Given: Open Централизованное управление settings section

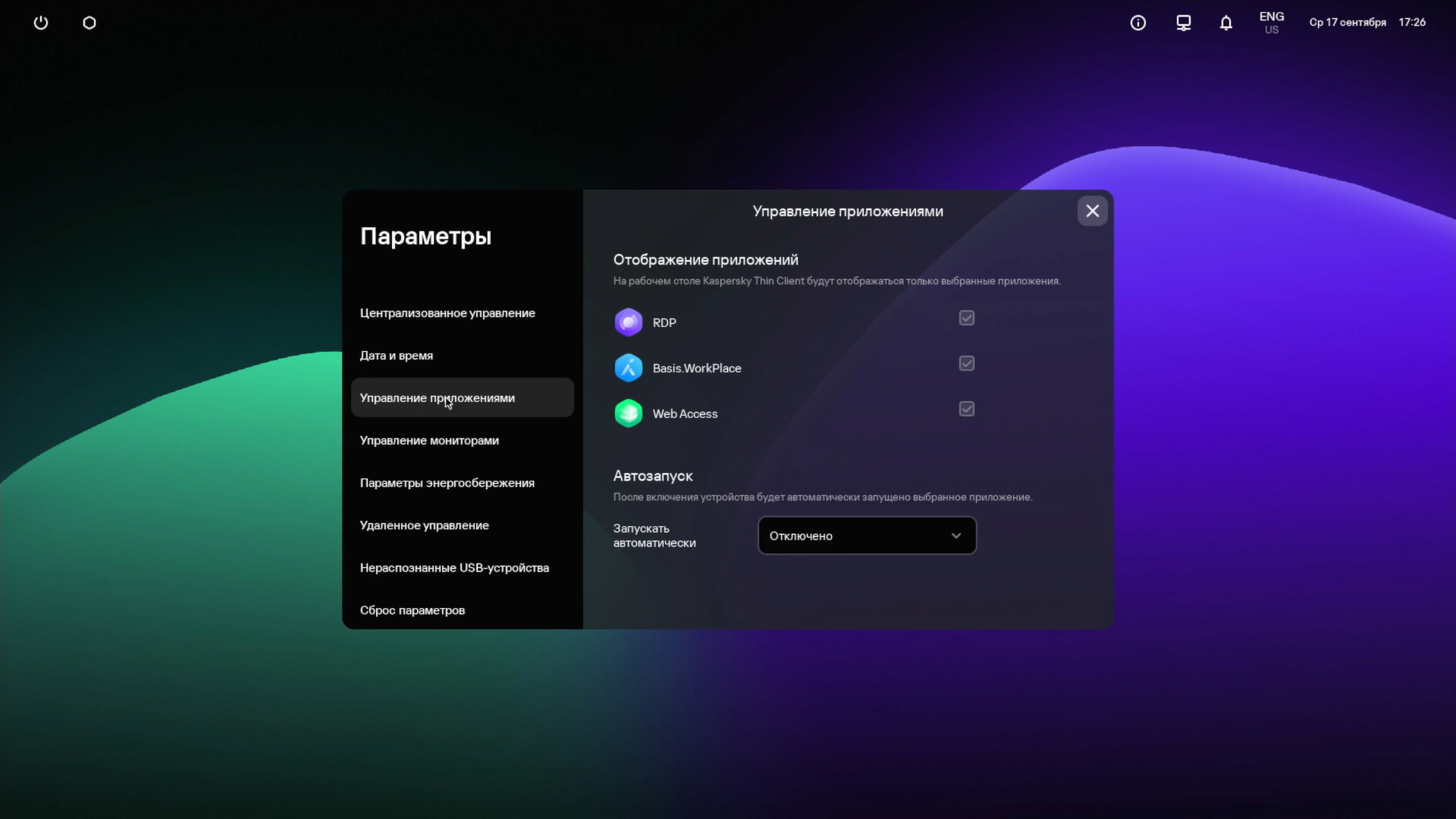Looking at the screenshot, I should tap(447, 313).
